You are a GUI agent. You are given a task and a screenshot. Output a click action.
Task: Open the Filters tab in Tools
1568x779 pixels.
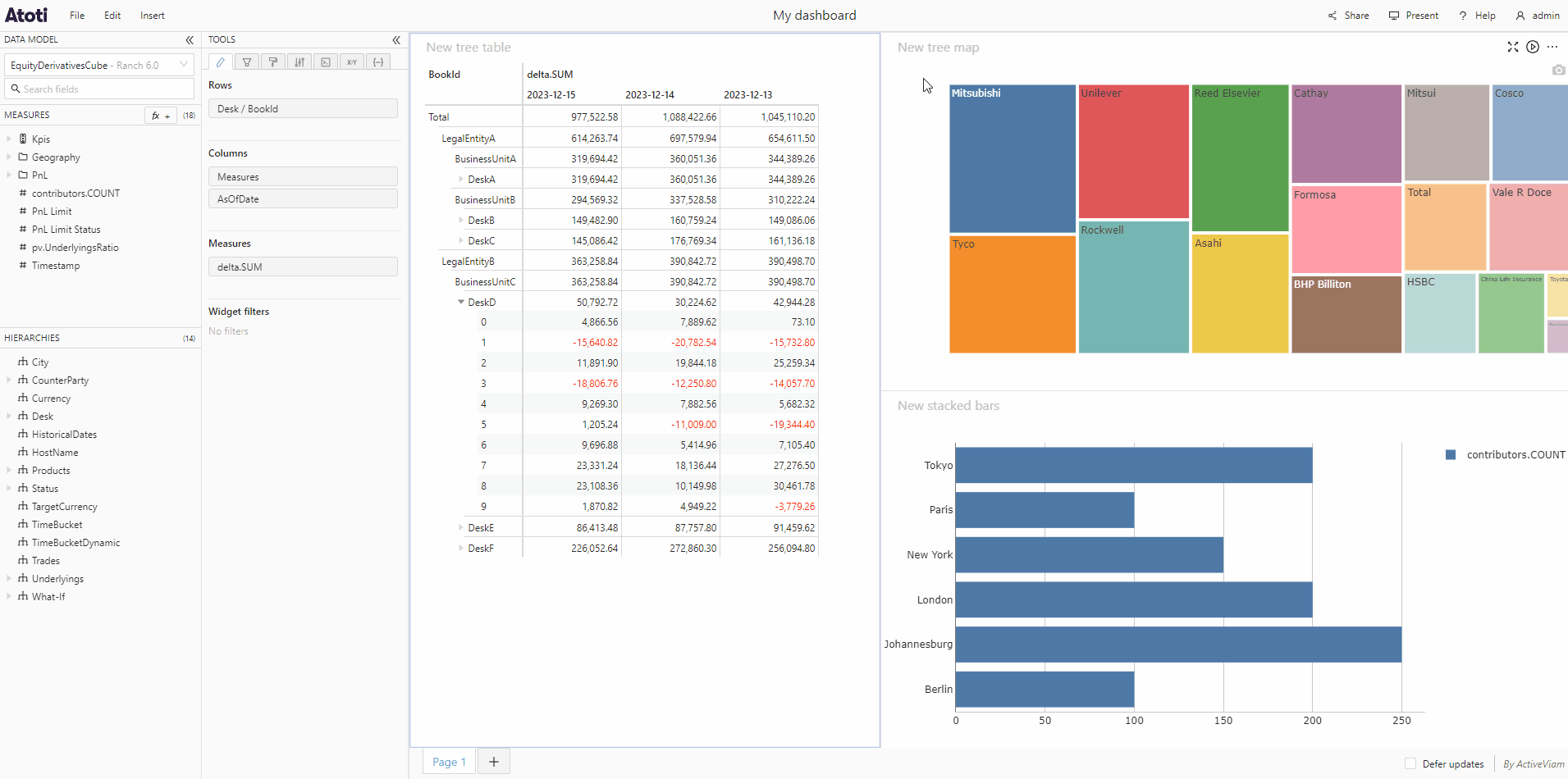tap(247, 62)
